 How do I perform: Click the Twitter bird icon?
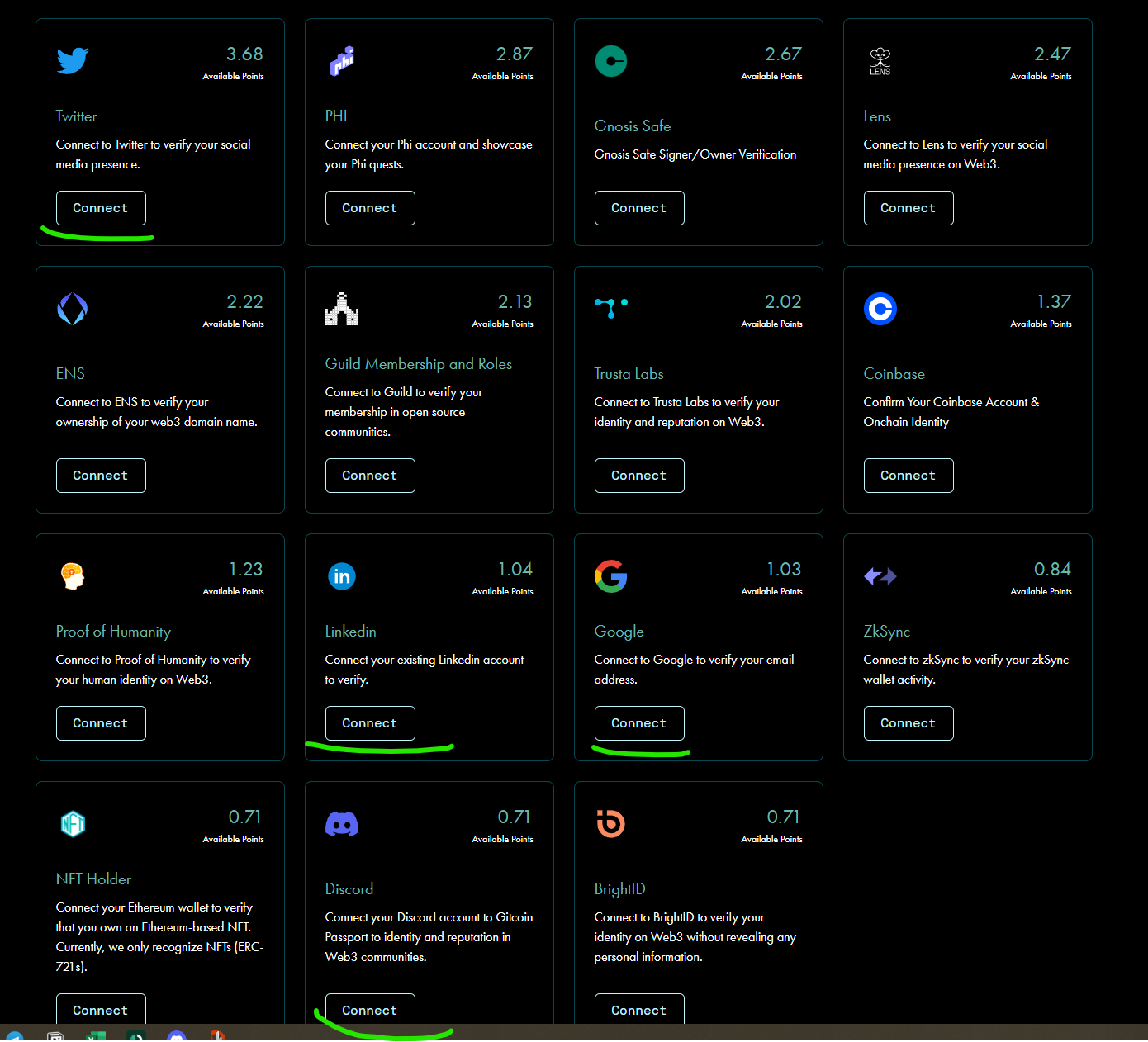(x=73, y=60)
